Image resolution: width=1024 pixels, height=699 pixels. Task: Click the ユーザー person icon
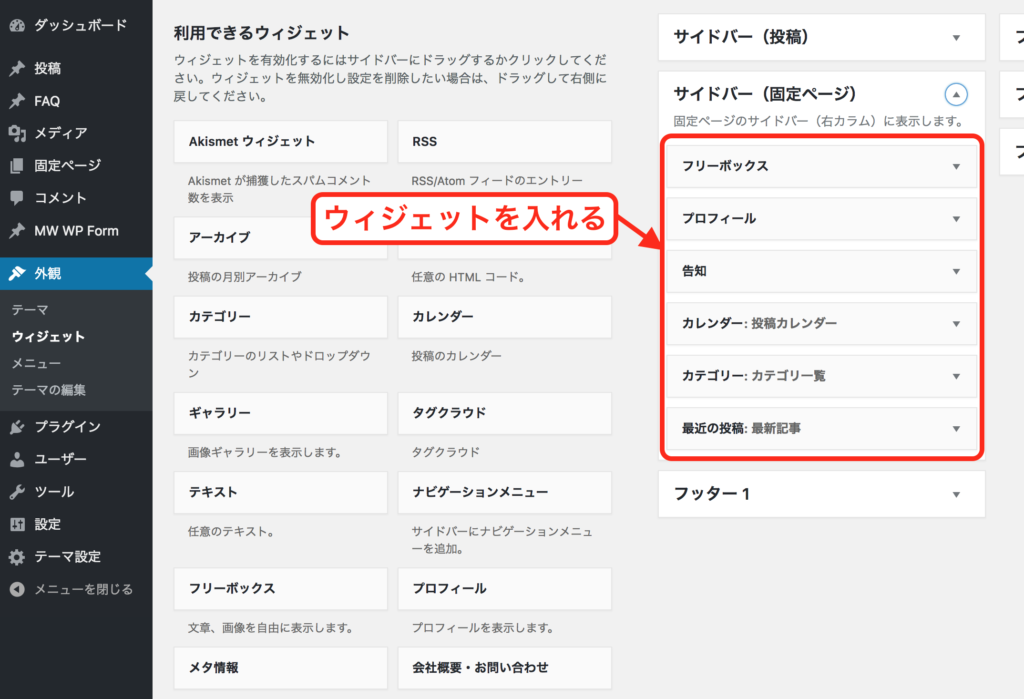coord(17,460)
